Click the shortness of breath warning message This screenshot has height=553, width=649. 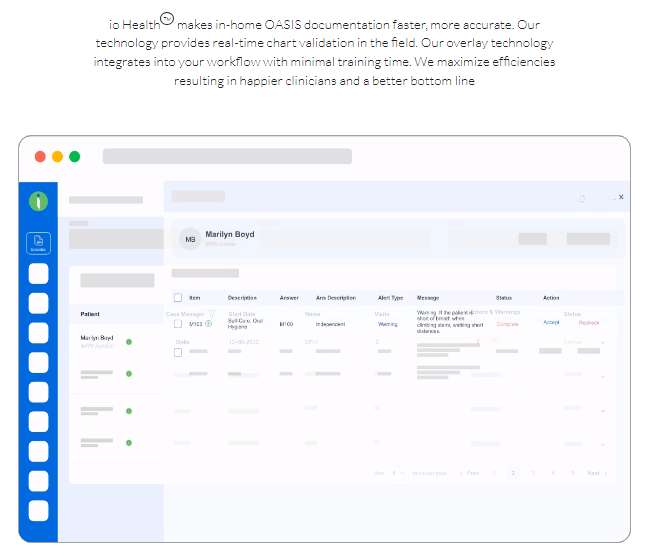(450, 322)
